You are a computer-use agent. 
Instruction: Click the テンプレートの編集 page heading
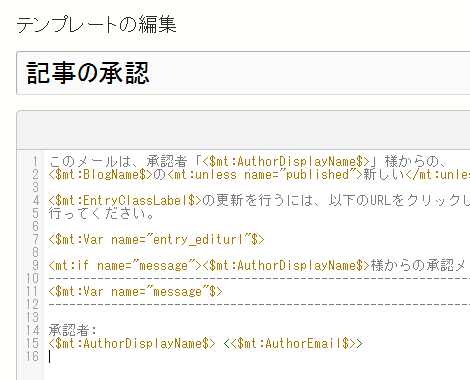tap(96, 25)
